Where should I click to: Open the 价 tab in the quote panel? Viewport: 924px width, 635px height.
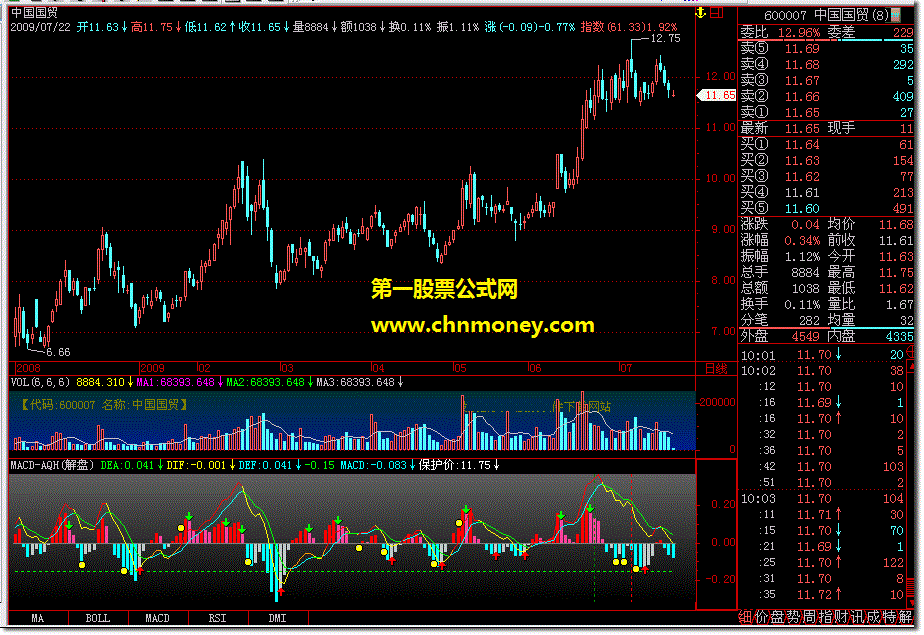761,617
